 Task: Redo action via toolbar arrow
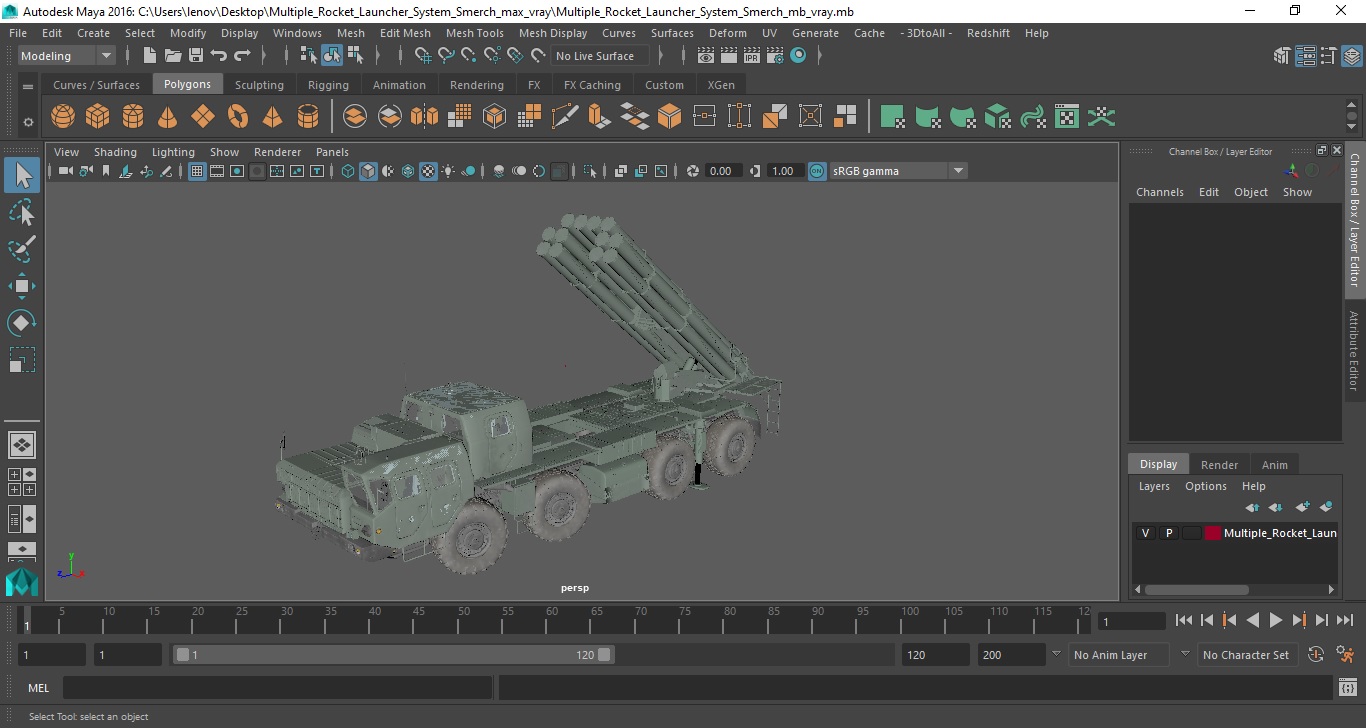coord(242,56)
